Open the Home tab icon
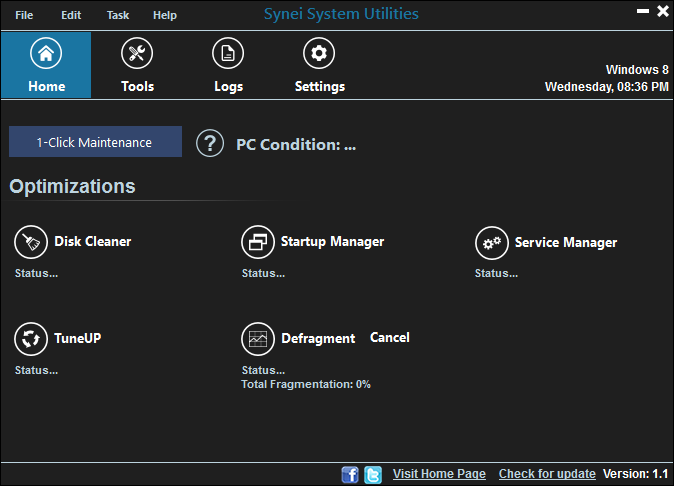The width and height of the screenshot is (674, 486). click(x=46, y=53)
